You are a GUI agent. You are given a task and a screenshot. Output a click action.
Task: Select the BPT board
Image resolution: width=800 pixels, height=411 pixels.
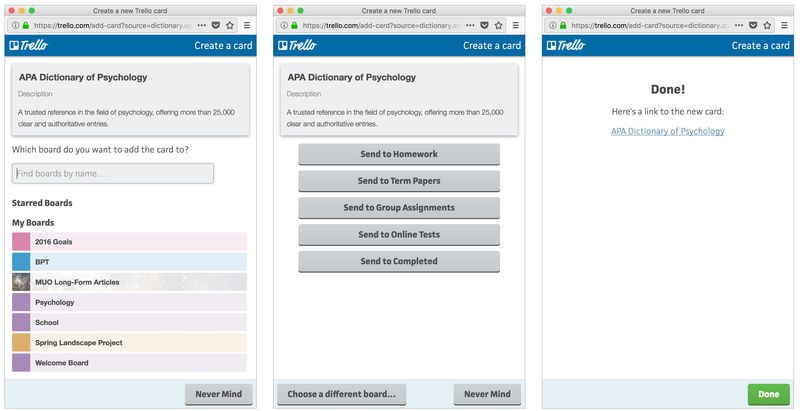pos(129,262)
